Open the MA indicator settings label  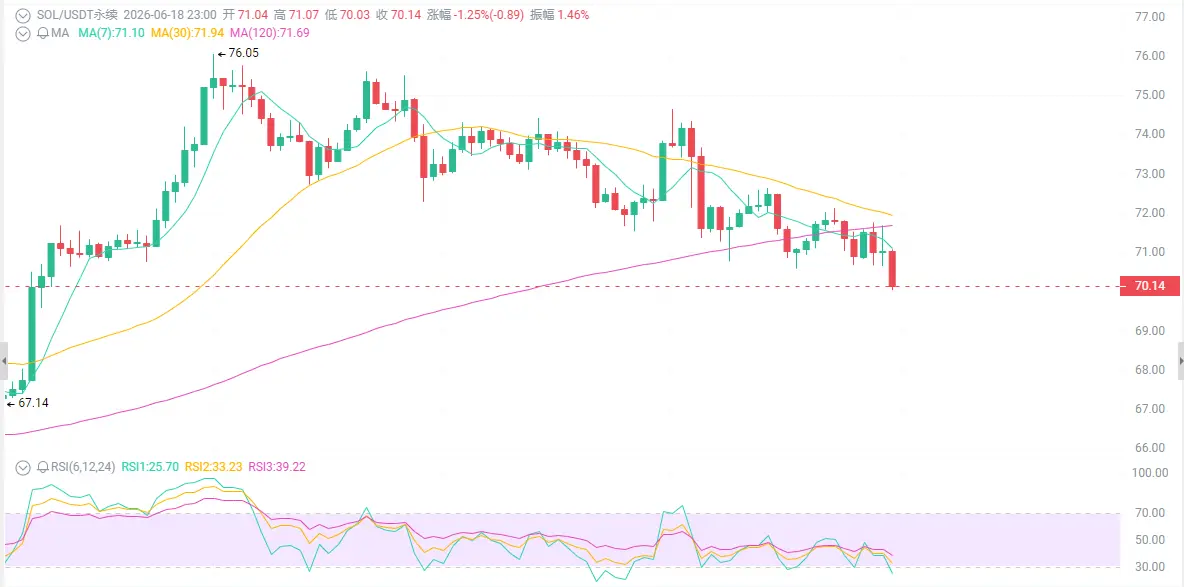[60, 33]
